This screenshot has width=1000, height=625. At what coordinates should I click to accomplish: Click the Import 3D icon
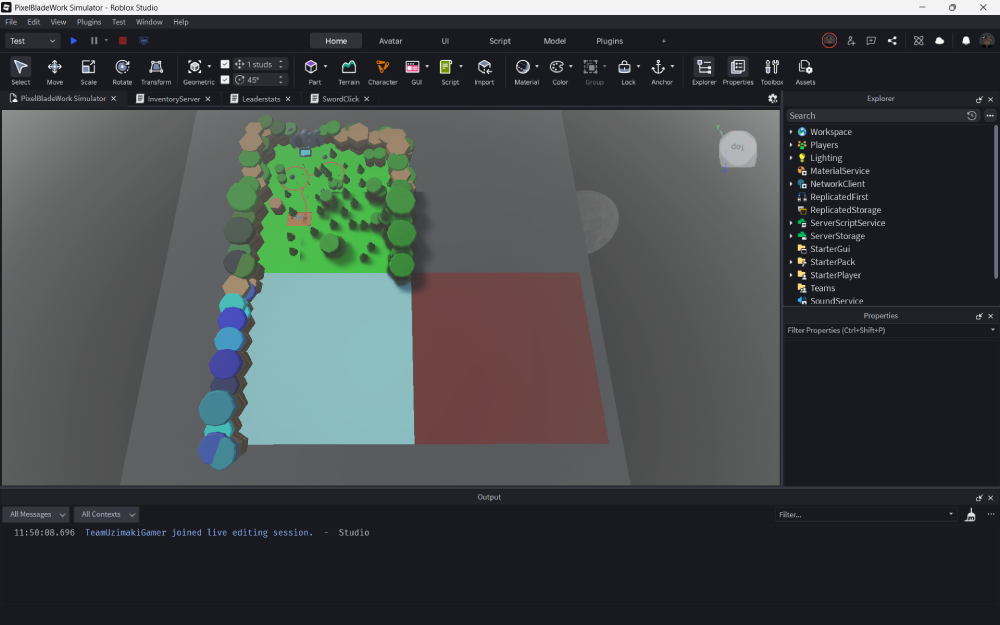coord(484,71)
